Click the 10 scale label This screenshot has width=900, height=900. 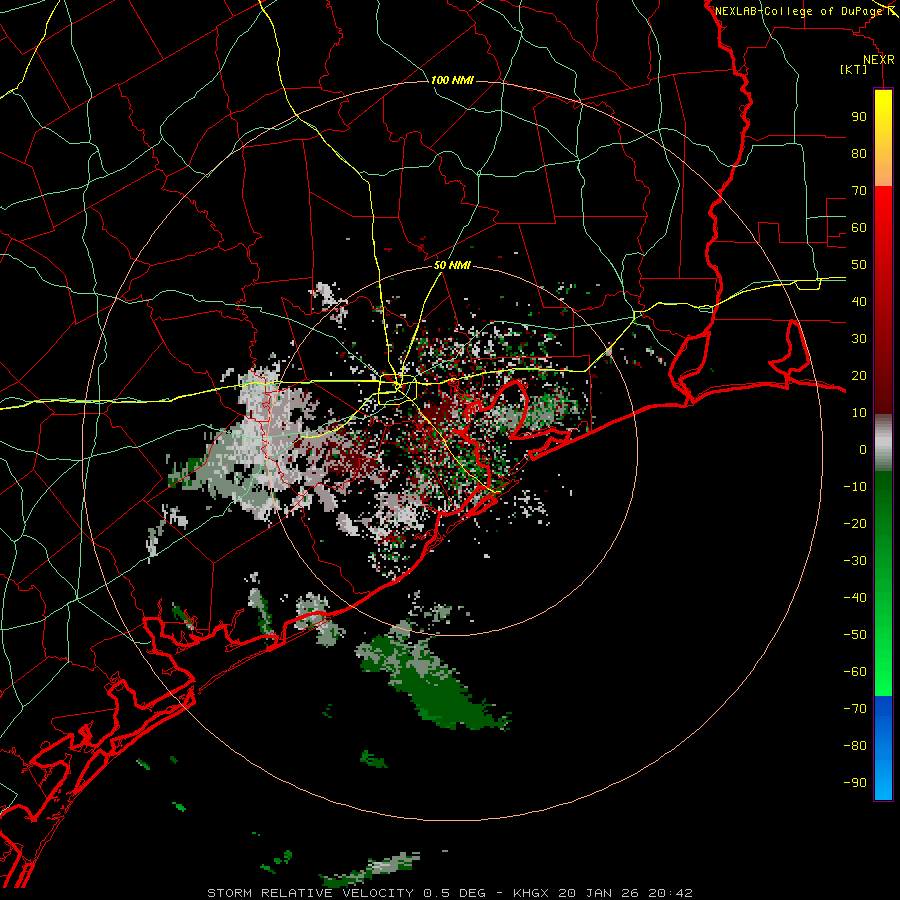(859, 413)
